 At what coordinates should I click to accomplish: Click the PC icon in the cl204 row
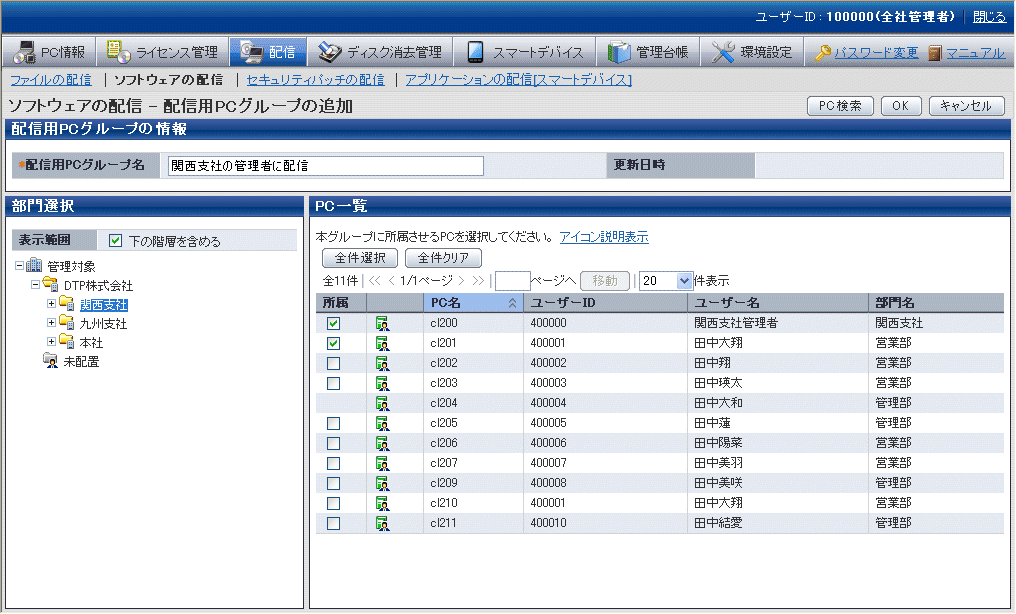tap(381, 403)
